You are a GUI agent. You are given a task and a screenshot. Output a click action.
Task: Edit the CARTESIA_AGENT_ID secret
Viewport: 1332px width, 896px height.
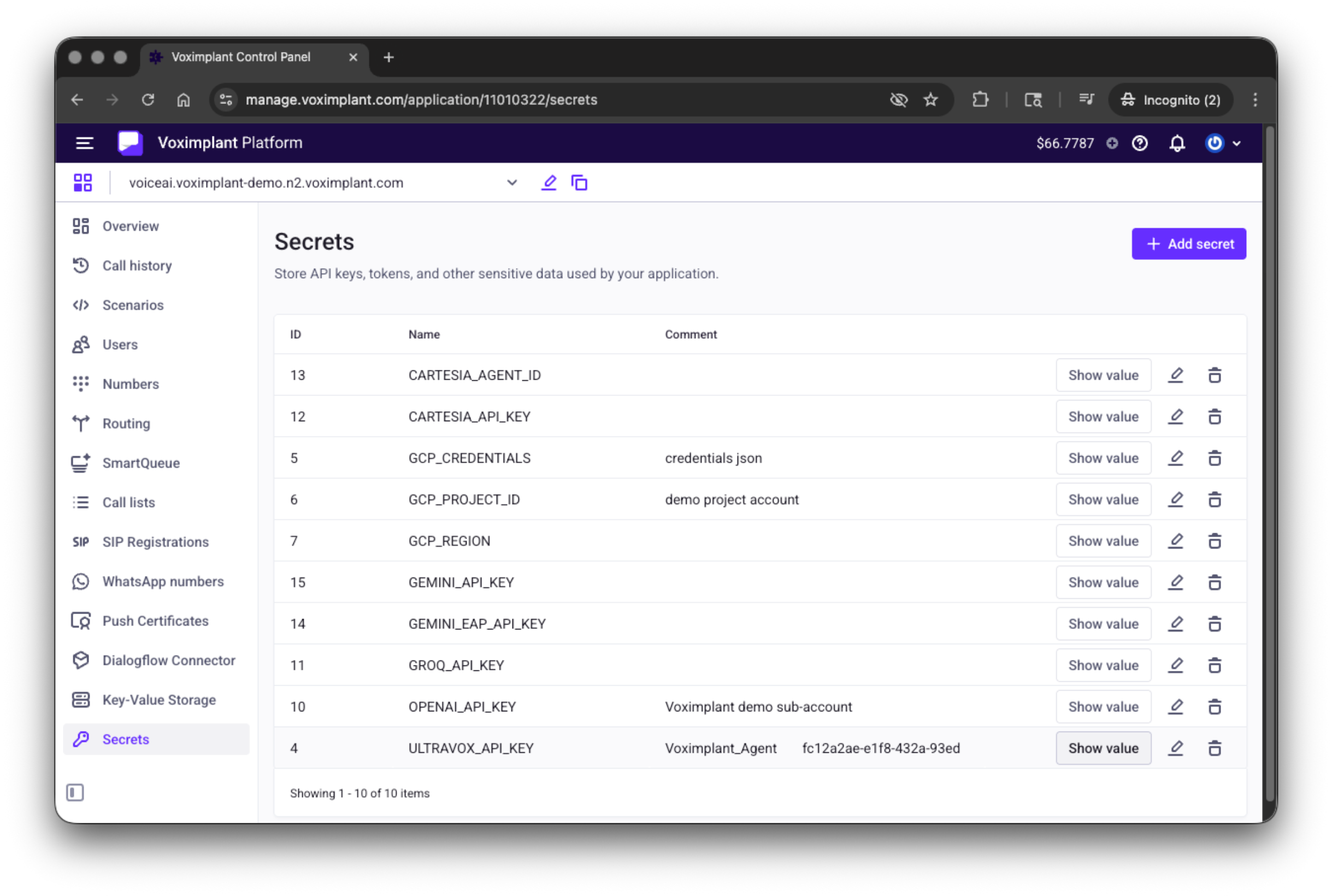click(1175, 375)
